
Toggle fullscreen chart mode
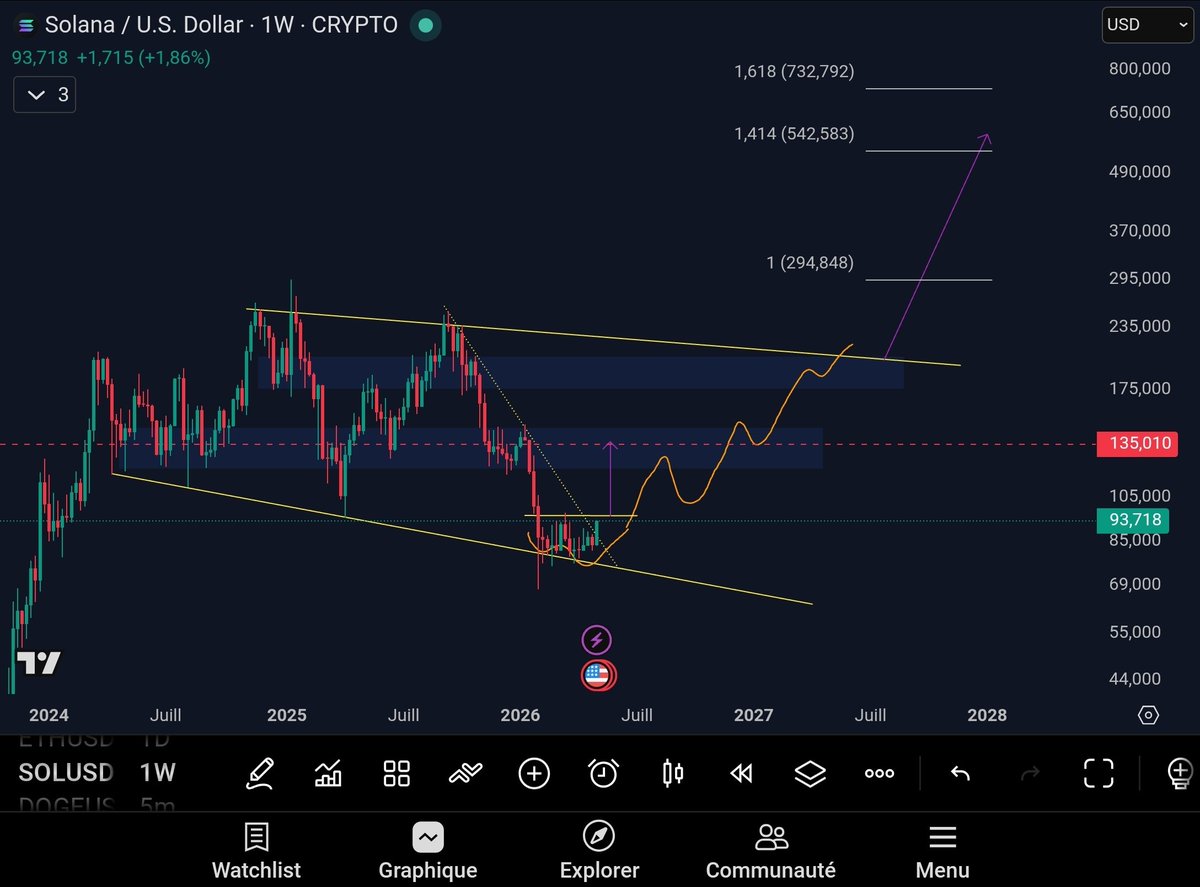[1099, 773]
